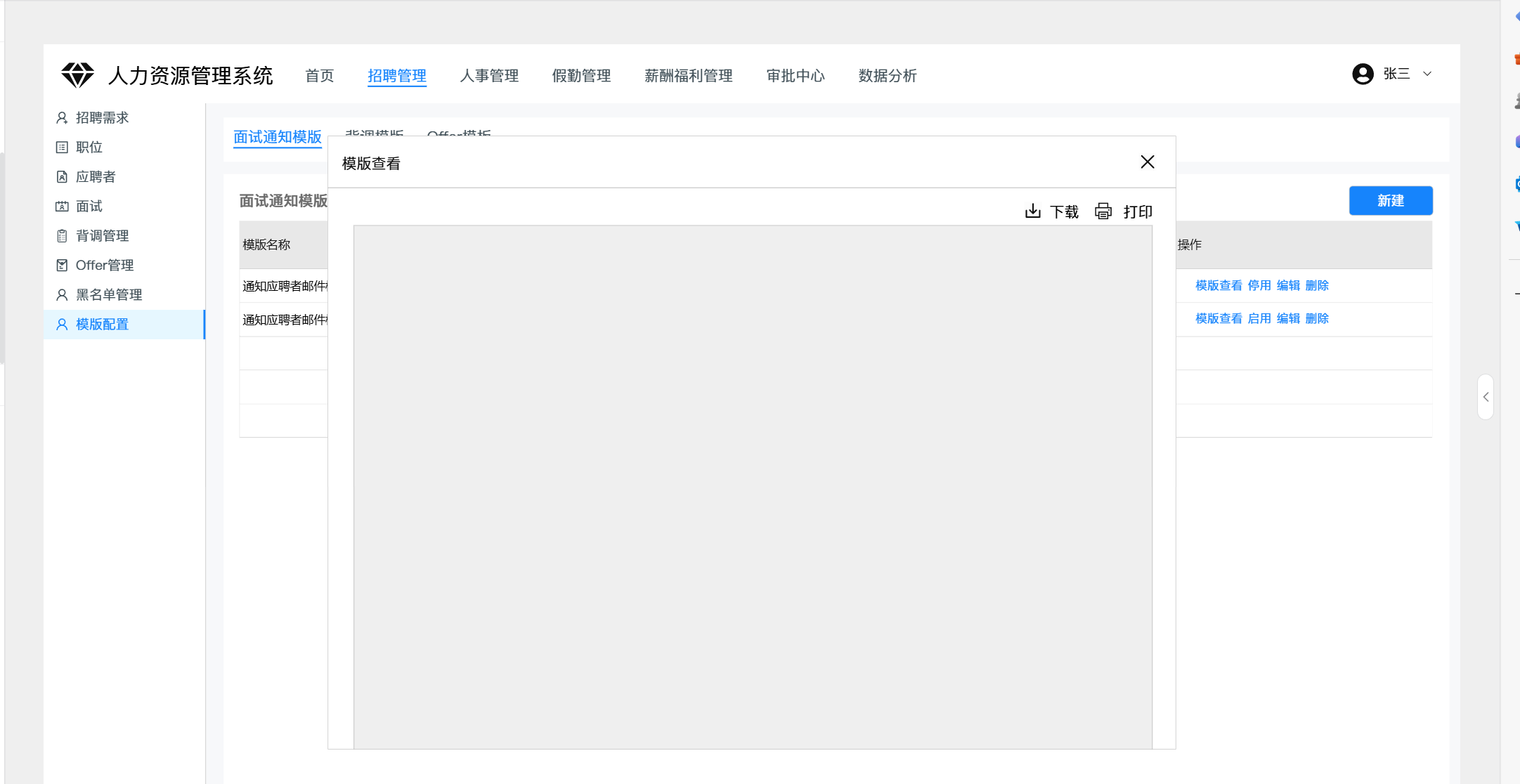Viewport: 1520px width, 784px height.
Task: Click the gray template preview area
Action: [x=752, y=486]
